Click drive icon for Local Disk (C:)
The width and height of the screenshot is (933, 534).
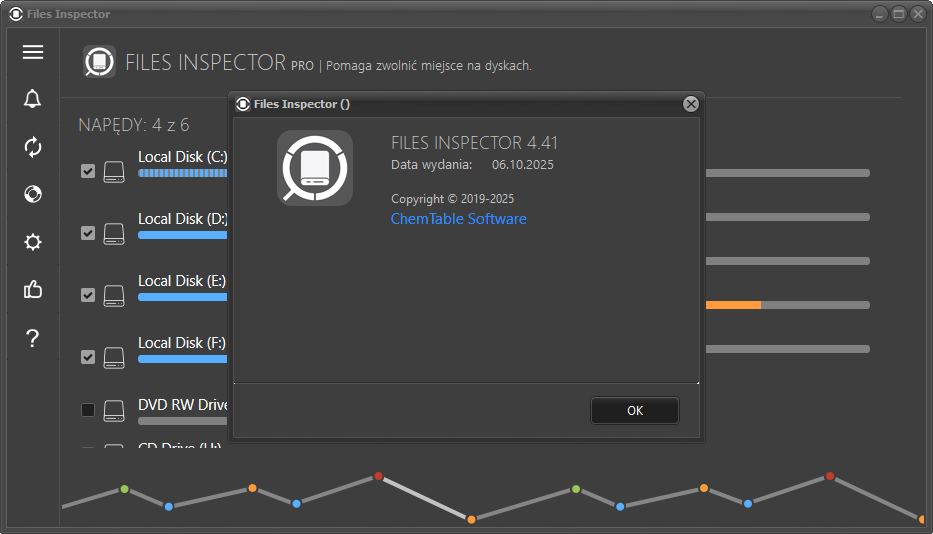pos(114,171)
